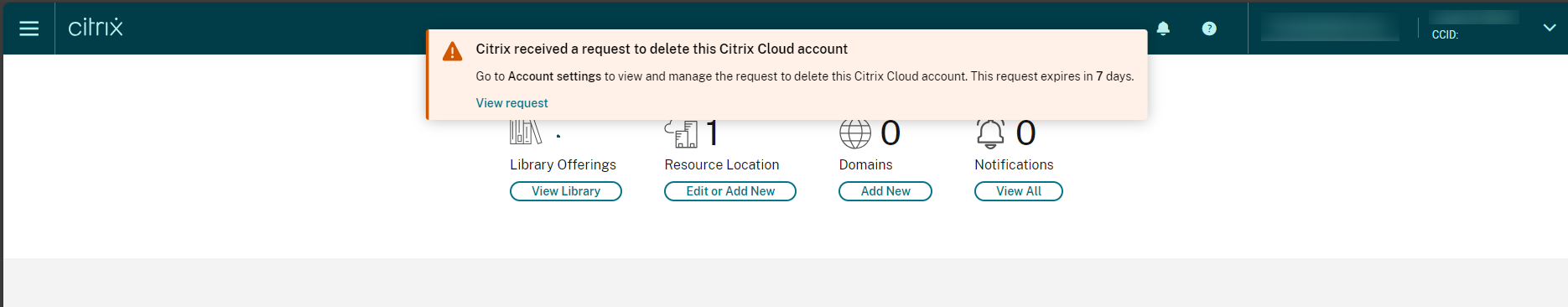Click the Domains globe icon
Viewport: 1568px width, 307px height.
click(855, 133)
